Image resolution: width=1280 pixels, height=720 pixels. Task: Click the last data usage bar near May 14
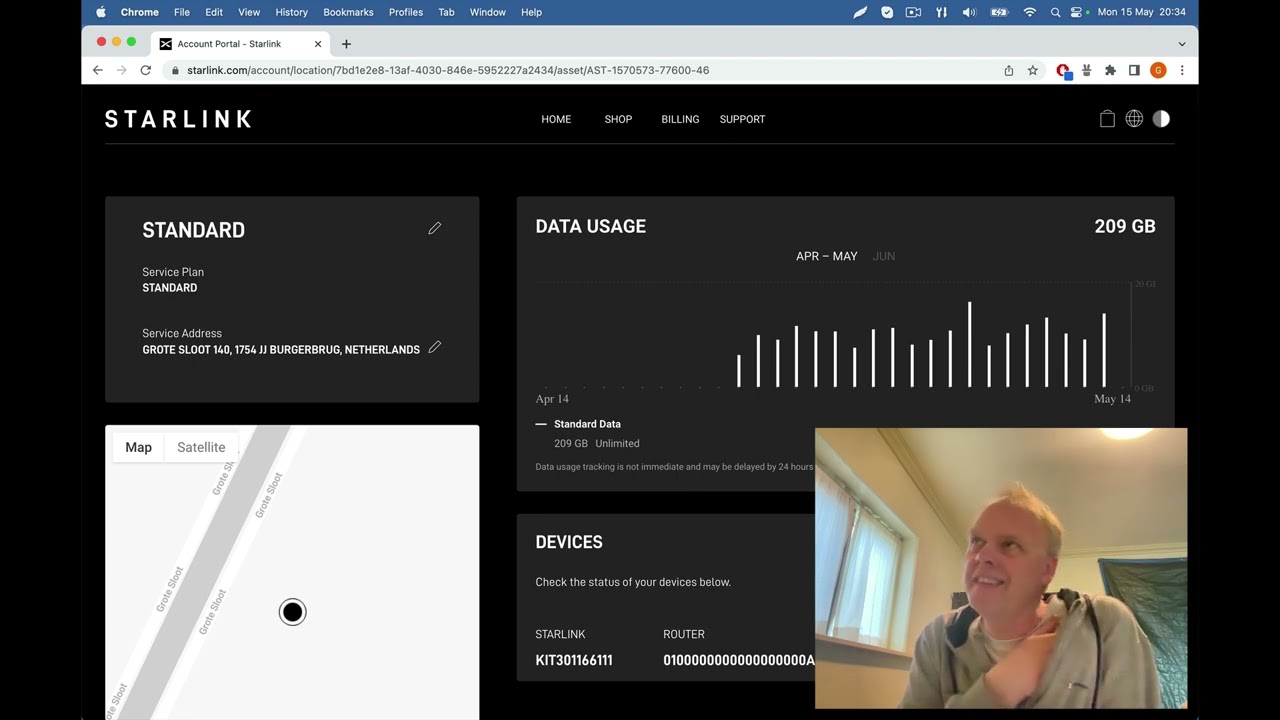coord(1104,350)
